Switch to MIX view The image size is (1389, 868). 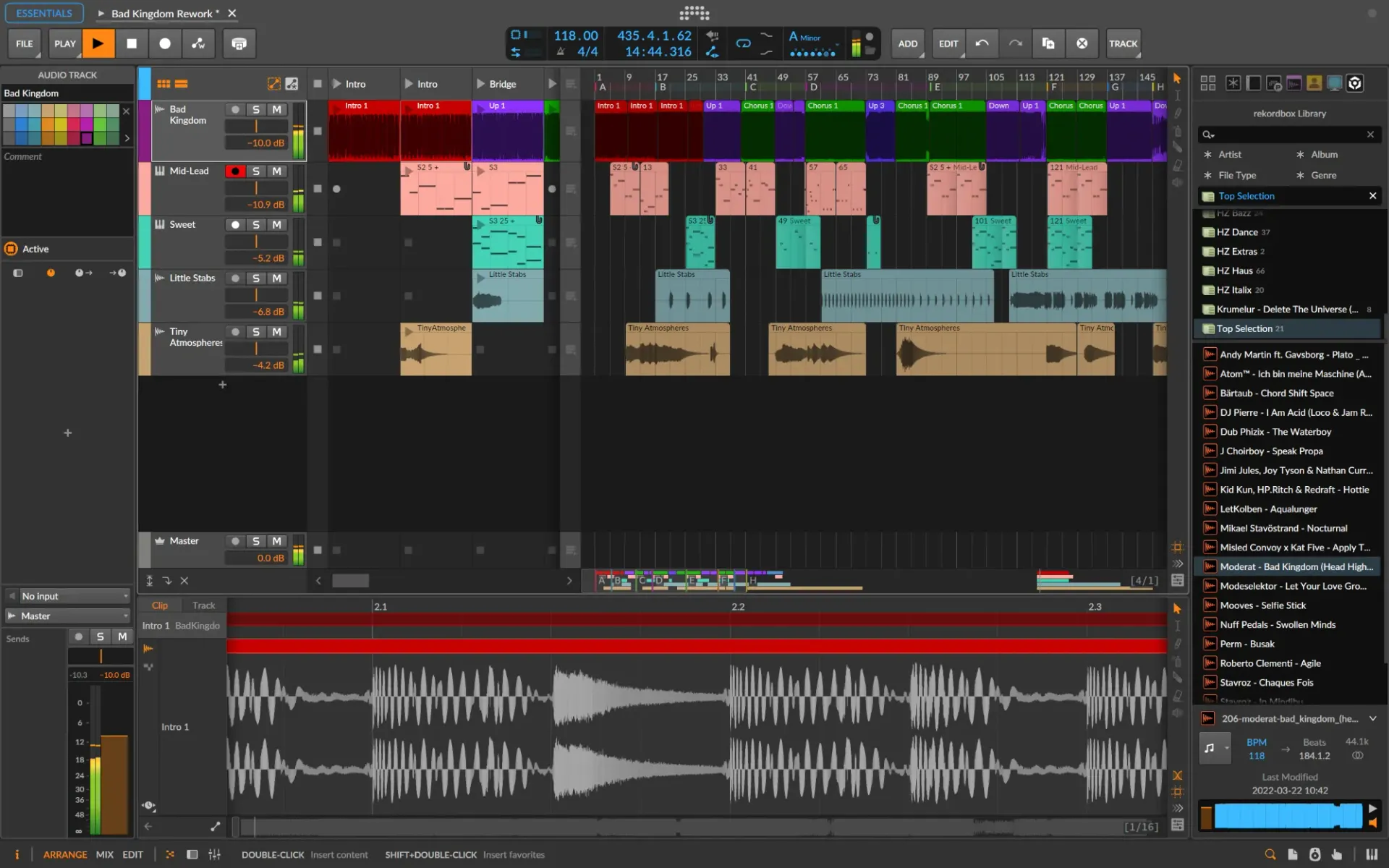click(105, 854)
